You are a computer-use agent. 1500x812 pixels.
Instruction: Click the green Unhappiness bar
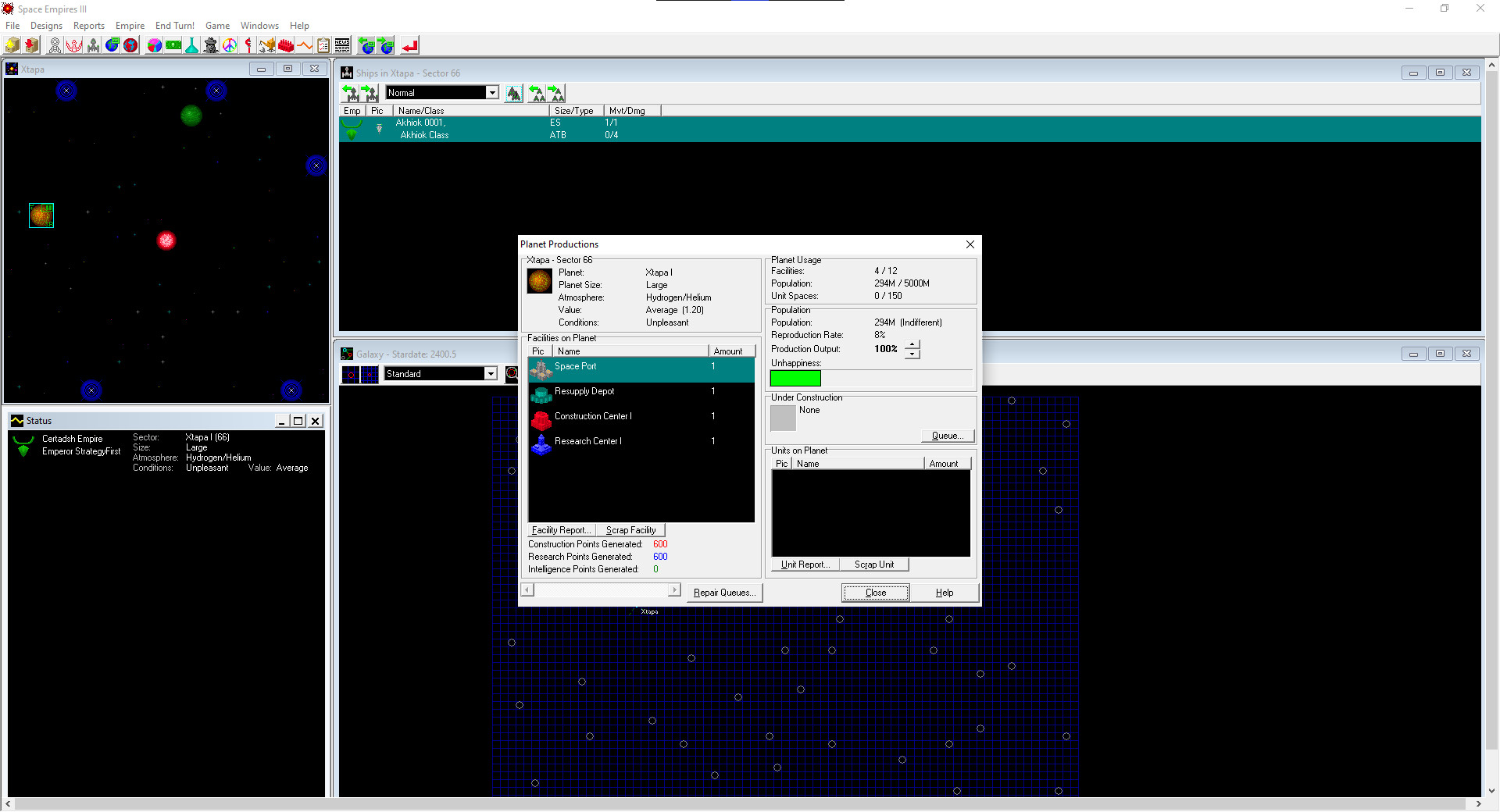click(795, 378)
